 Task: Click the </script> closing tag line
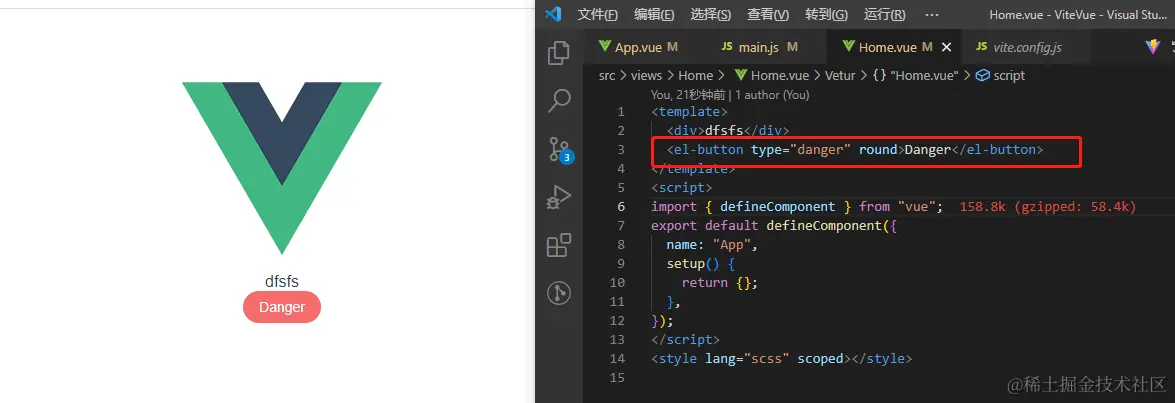(x=686, y=339)
